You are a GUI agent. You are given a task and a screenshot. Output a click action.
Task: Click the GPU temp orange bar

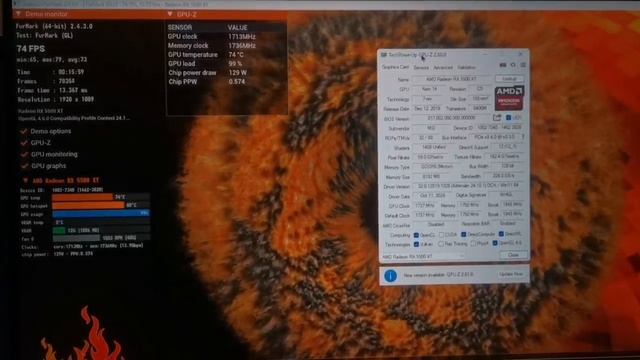pyautogui.click(x=82, y=197)
